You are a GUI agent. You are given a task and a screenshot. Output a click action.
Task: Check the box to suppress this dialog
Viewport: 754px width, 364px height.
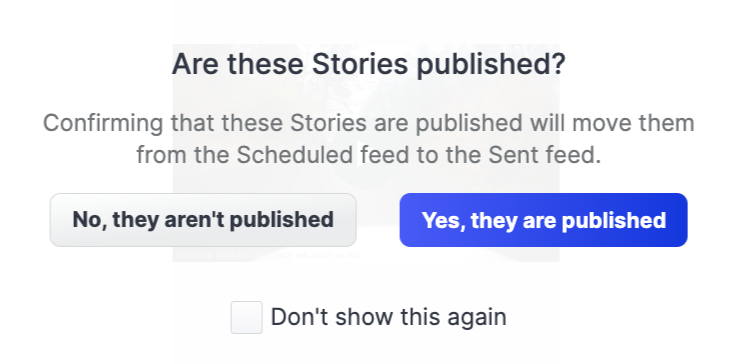click(x=246, y=317)
